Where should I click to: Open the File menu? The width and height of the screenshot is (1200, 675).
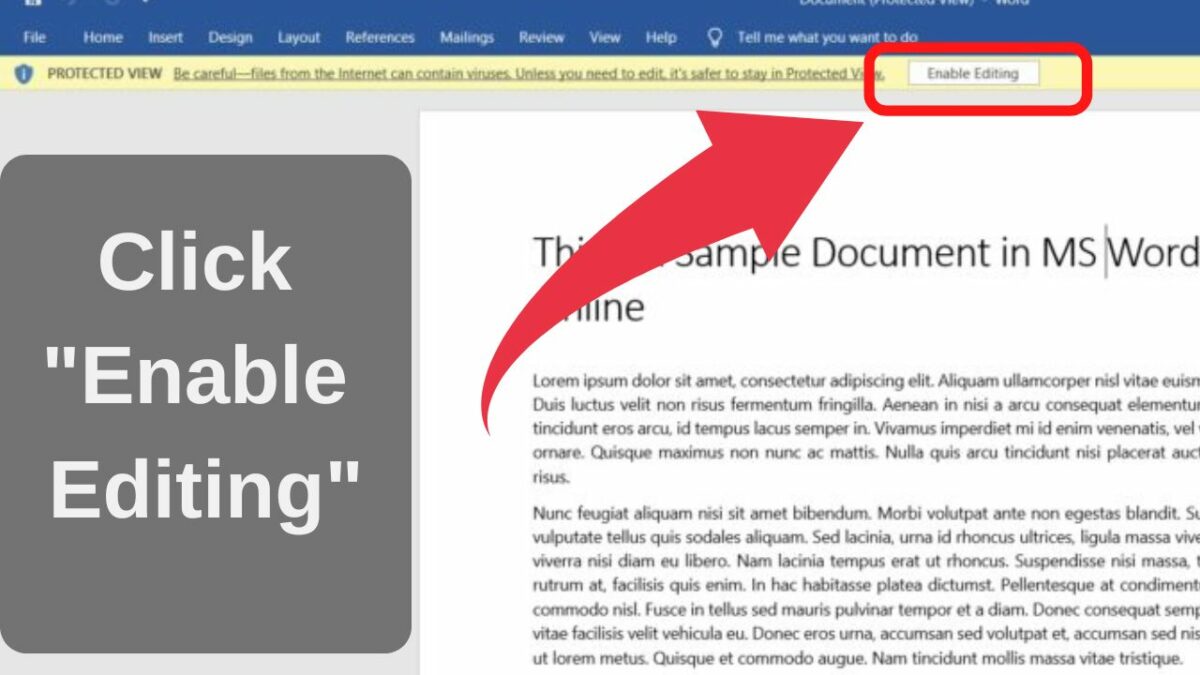pyautogui.click(x=34, y=37)
